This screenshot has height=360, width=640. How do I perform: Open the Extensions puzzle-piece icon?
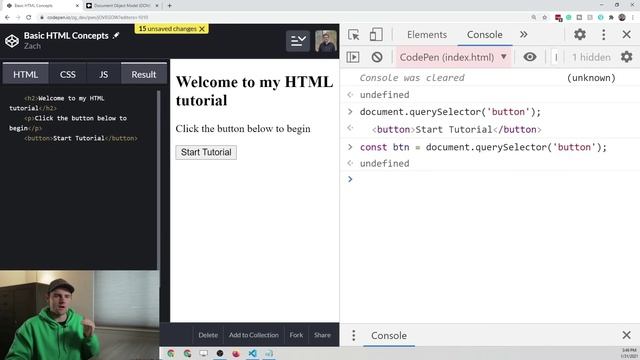611,18
